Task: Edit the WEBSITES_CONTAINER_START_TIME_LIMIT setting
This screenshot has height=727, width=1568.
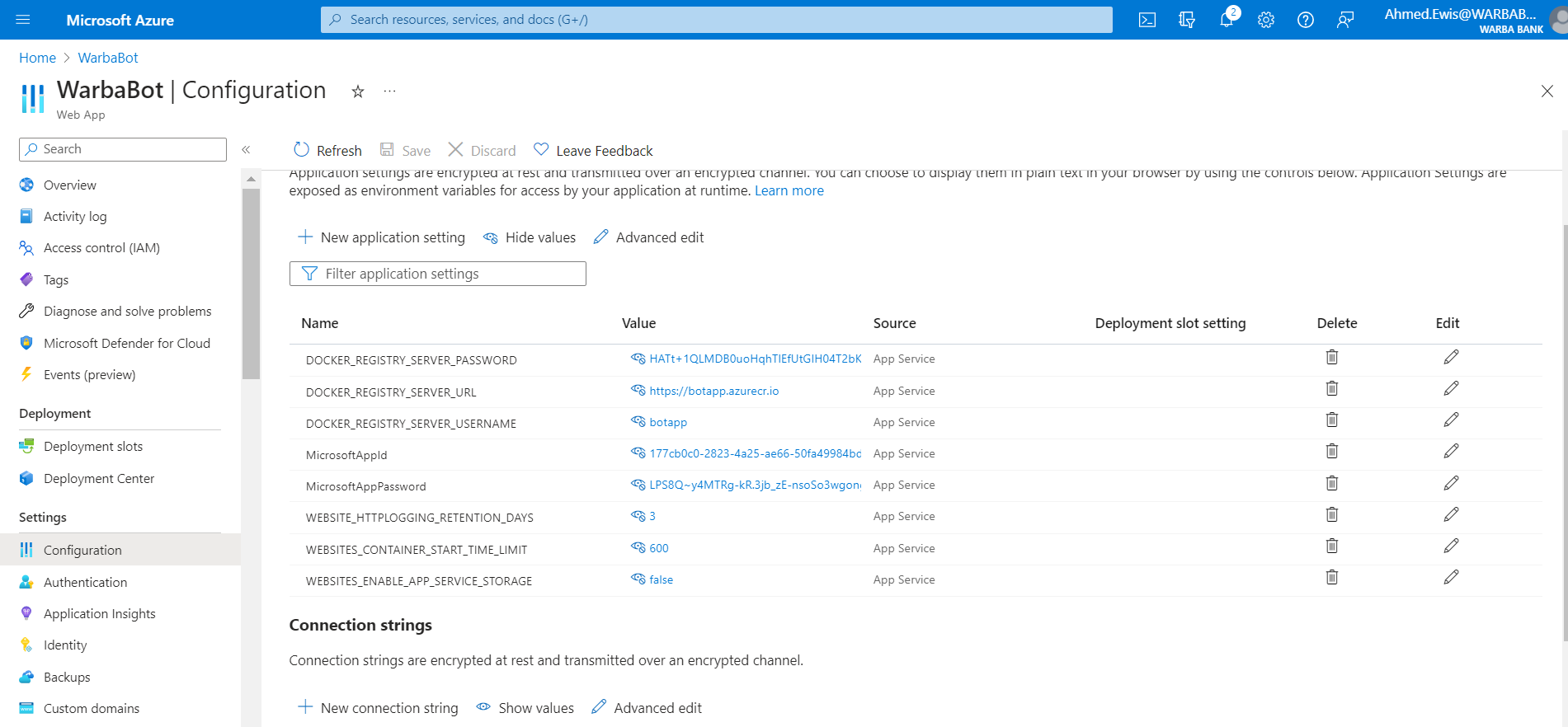Action: tap(1452, 546)
